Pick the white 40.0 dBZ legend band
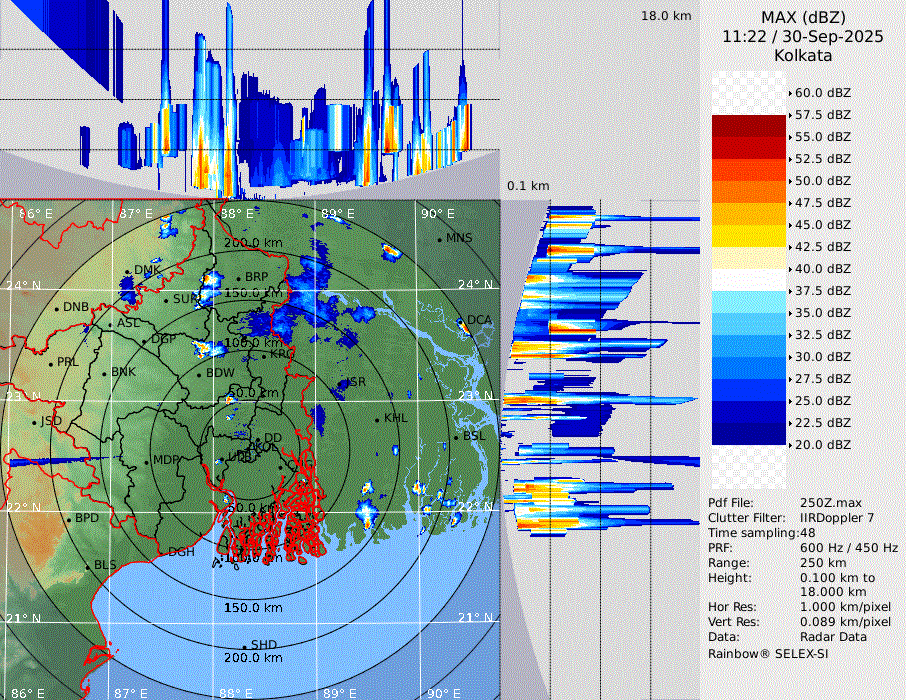906x700 pixels. (749, 280)
